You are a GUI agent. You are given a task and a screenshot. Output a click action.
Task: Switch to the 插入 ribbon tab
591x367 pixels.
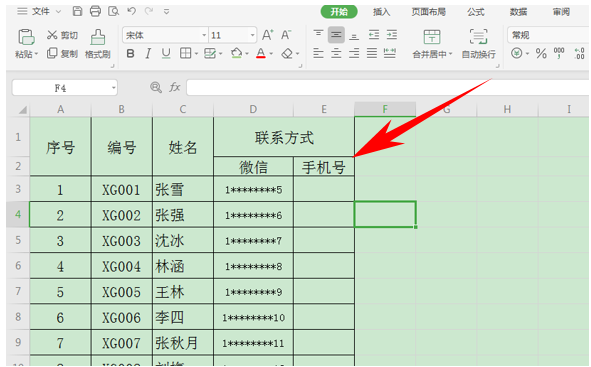pyautogui.click(x=381, y=12)
